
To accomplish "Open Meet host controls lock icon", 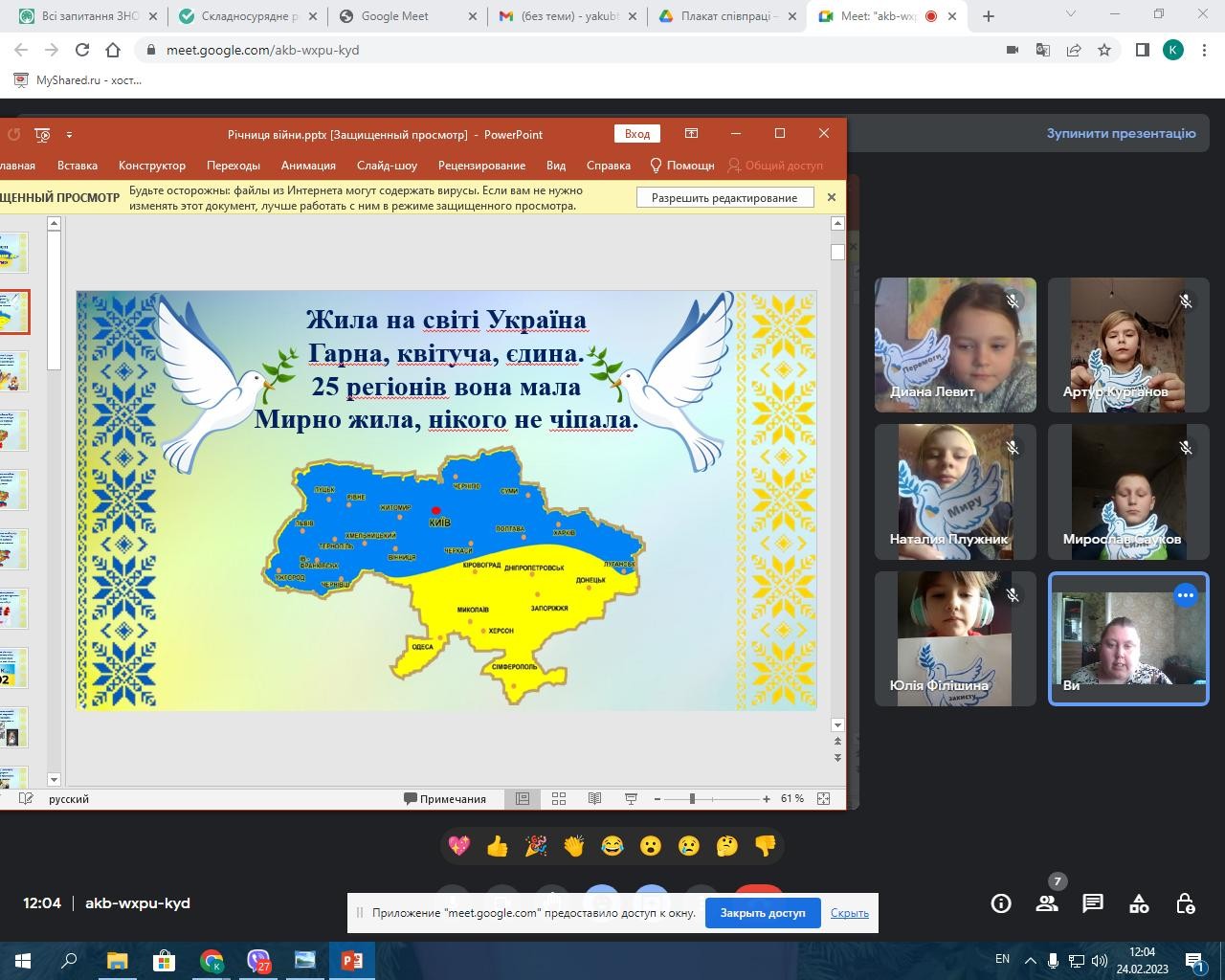I will point(1185,903).
